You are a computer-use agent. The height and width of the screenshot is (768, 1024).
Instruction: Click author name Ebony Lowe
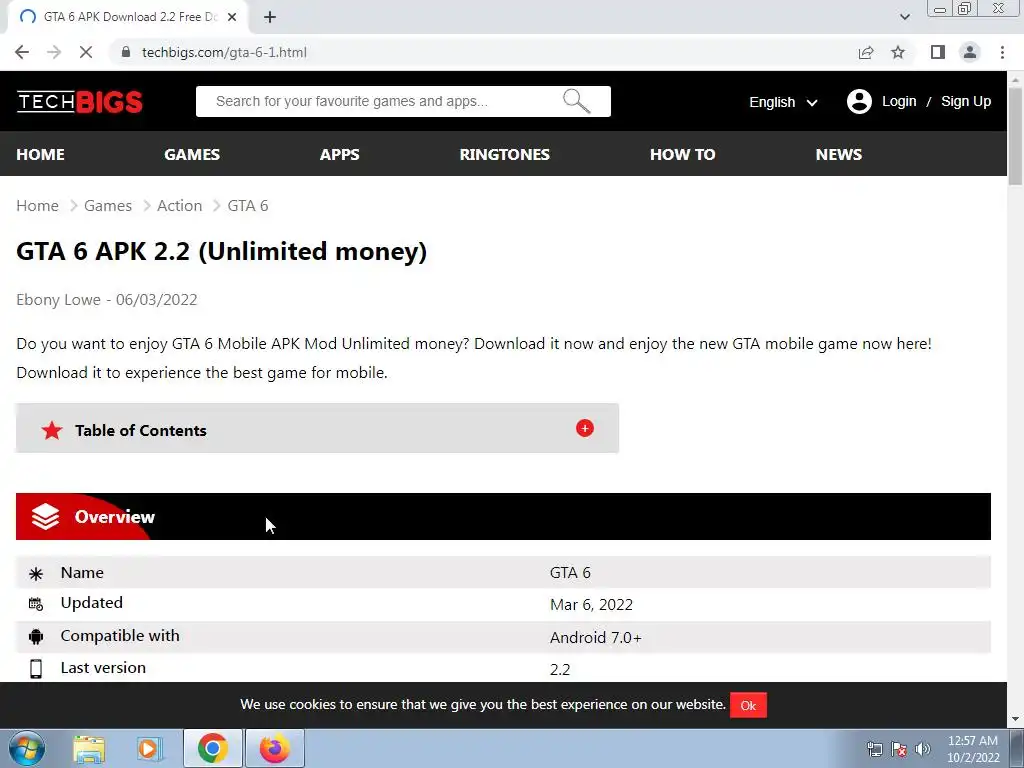click(58, 300)
